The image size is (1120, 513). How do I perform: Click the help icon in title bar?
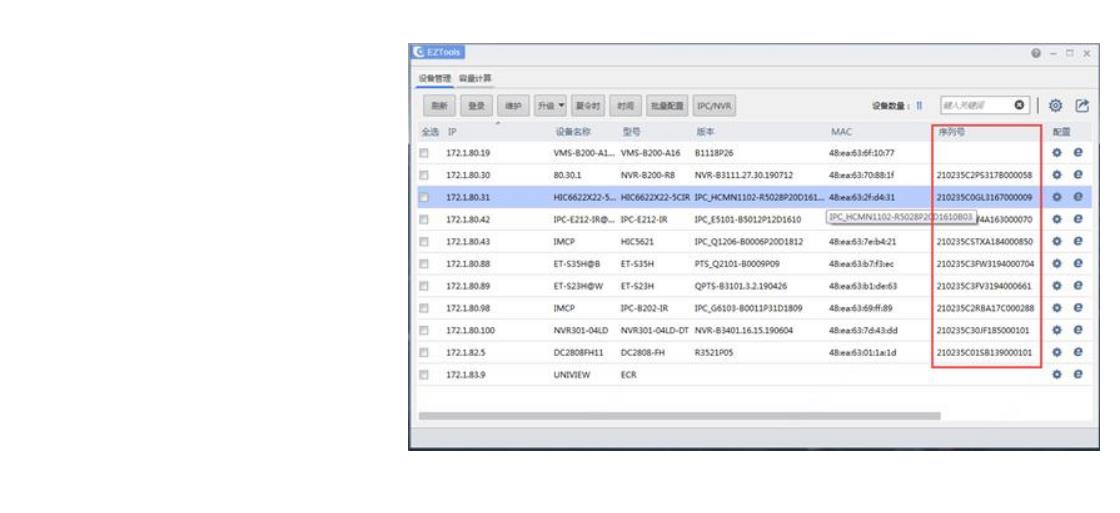pos(1049,51)
